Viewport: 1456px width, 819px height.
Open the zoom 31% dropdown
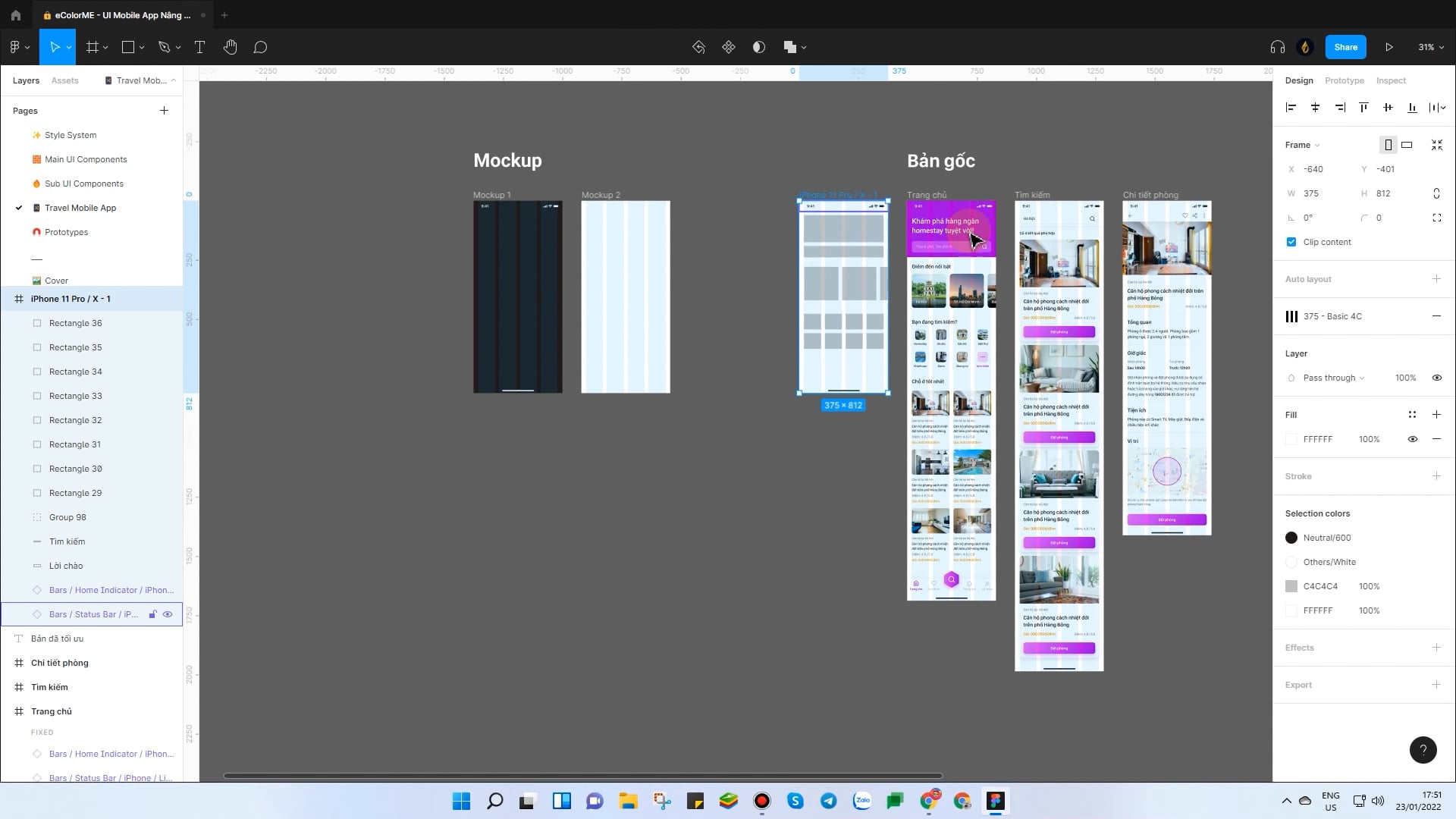(1430, 47)
